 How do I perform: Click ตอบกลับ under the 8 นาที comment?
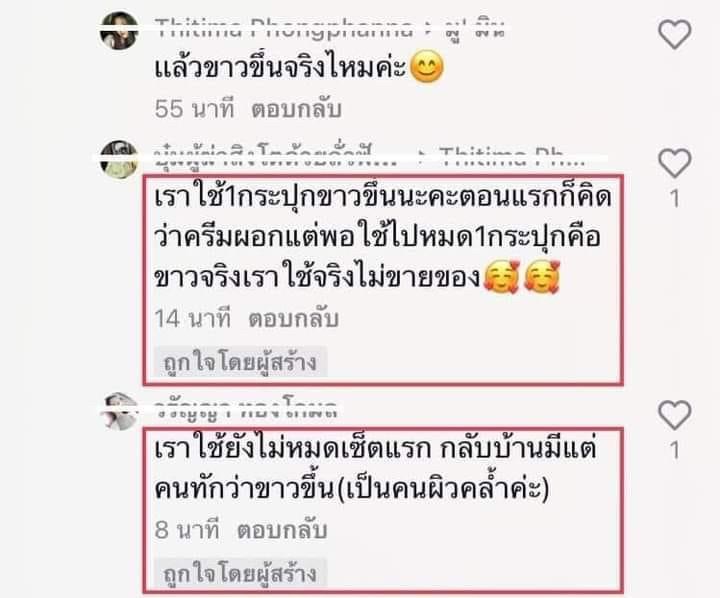pyautogui.click(x=282, y=530)
